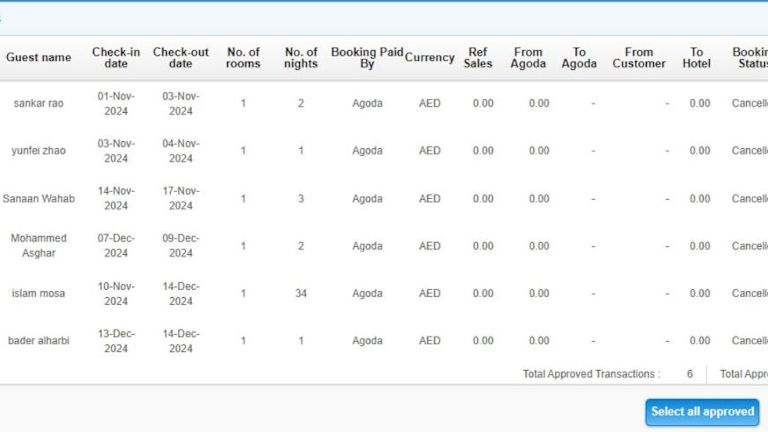Select the No. of nights header
Viewport: 768px width, 432px height.
[x=301, y=58]
